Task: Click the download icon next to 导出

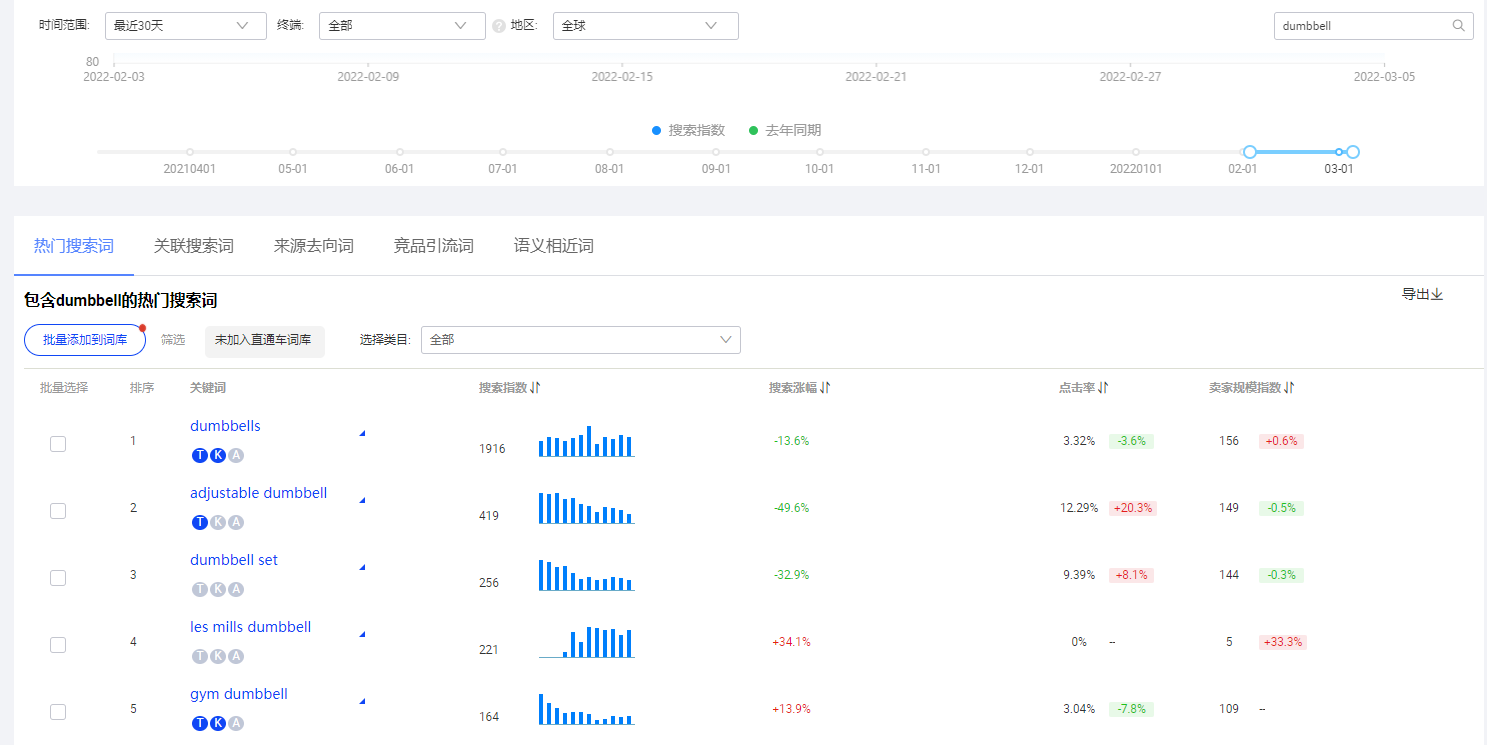Action: coord(1437,294)
